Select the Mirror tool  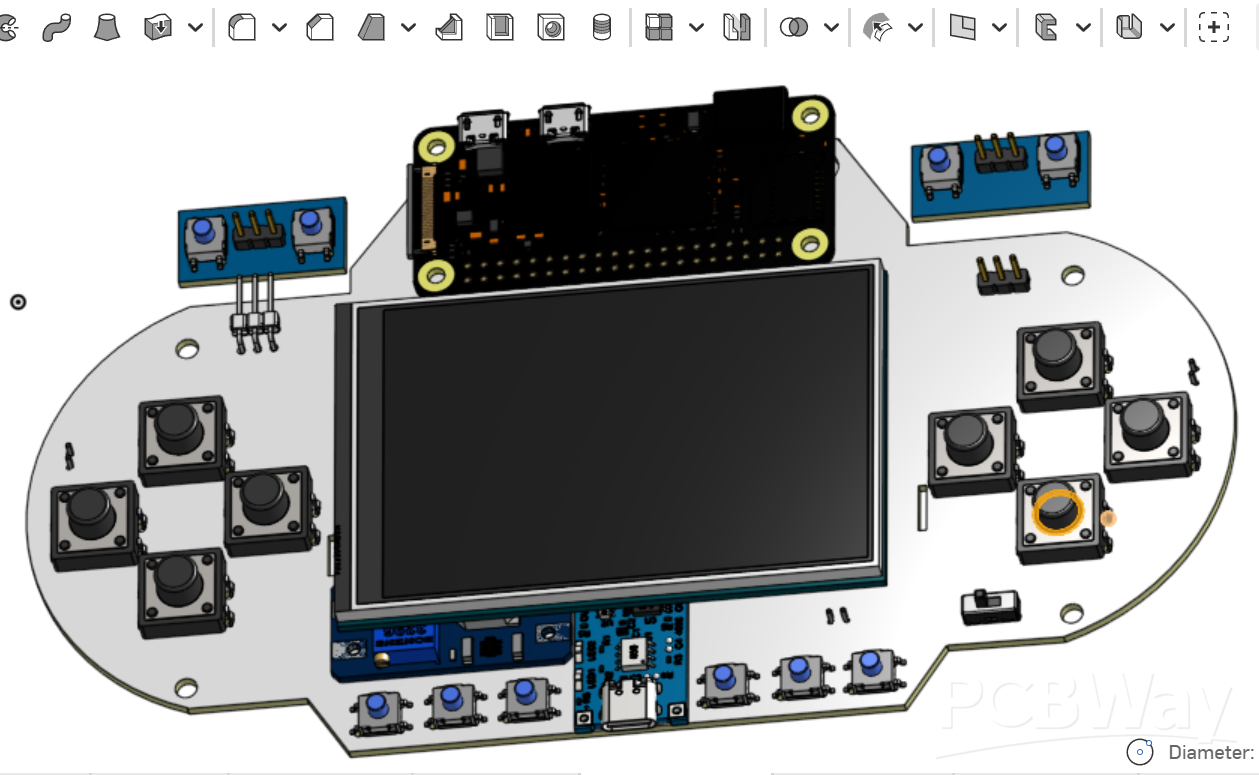click(x=737, y=28)
